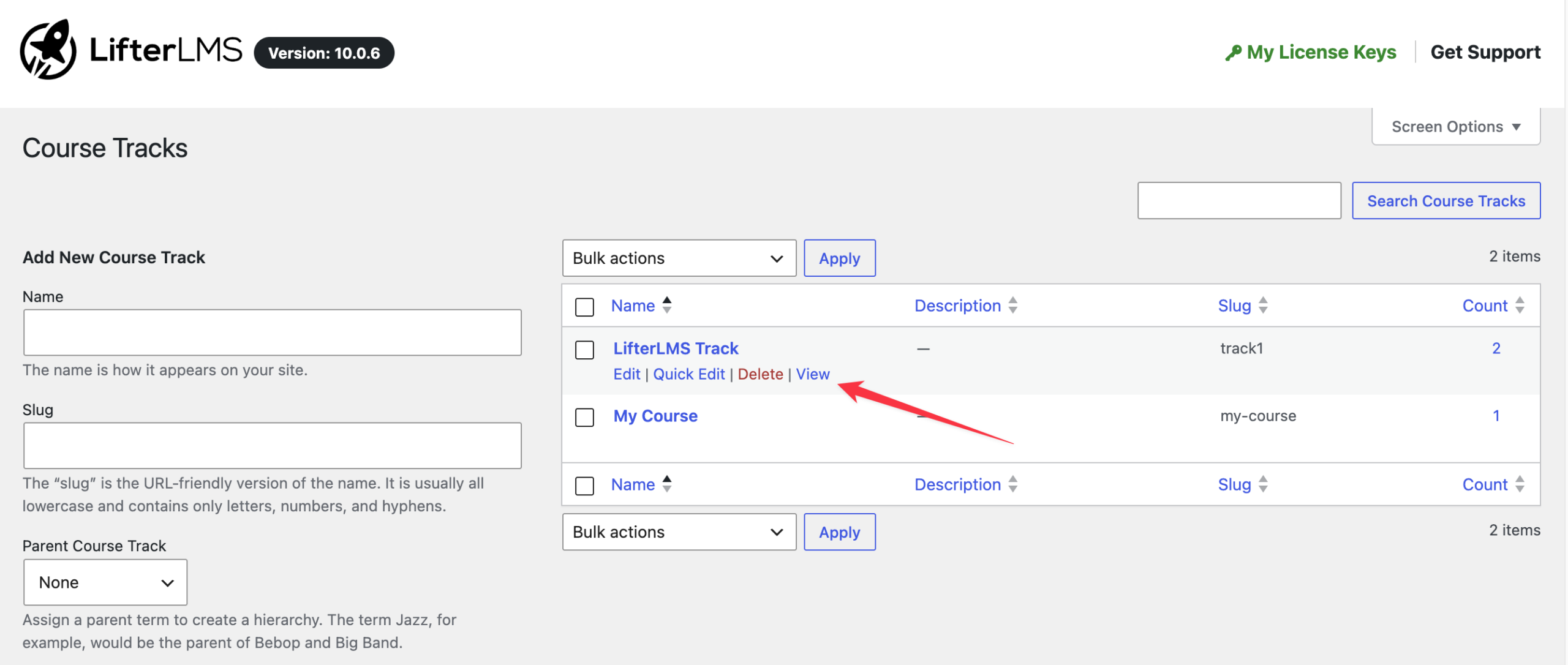The image size is (1568, 665).
Task: Expand the Screen Options panel
Action: 1456,127
